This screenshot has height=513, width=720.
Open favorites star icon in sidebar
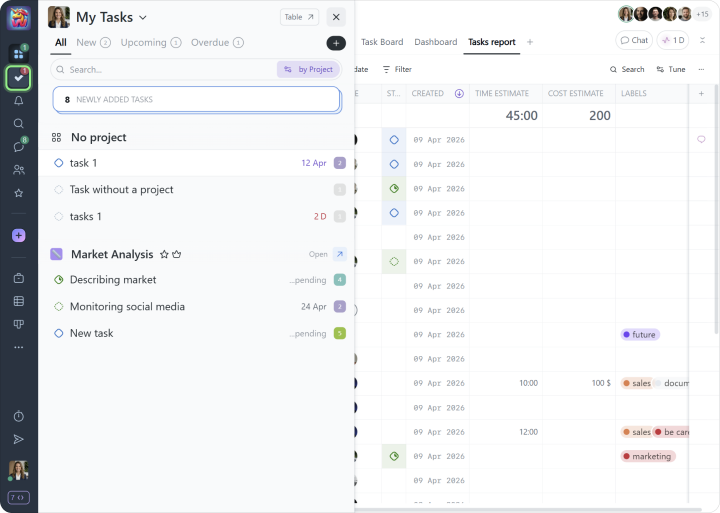(x=18, y=193)
